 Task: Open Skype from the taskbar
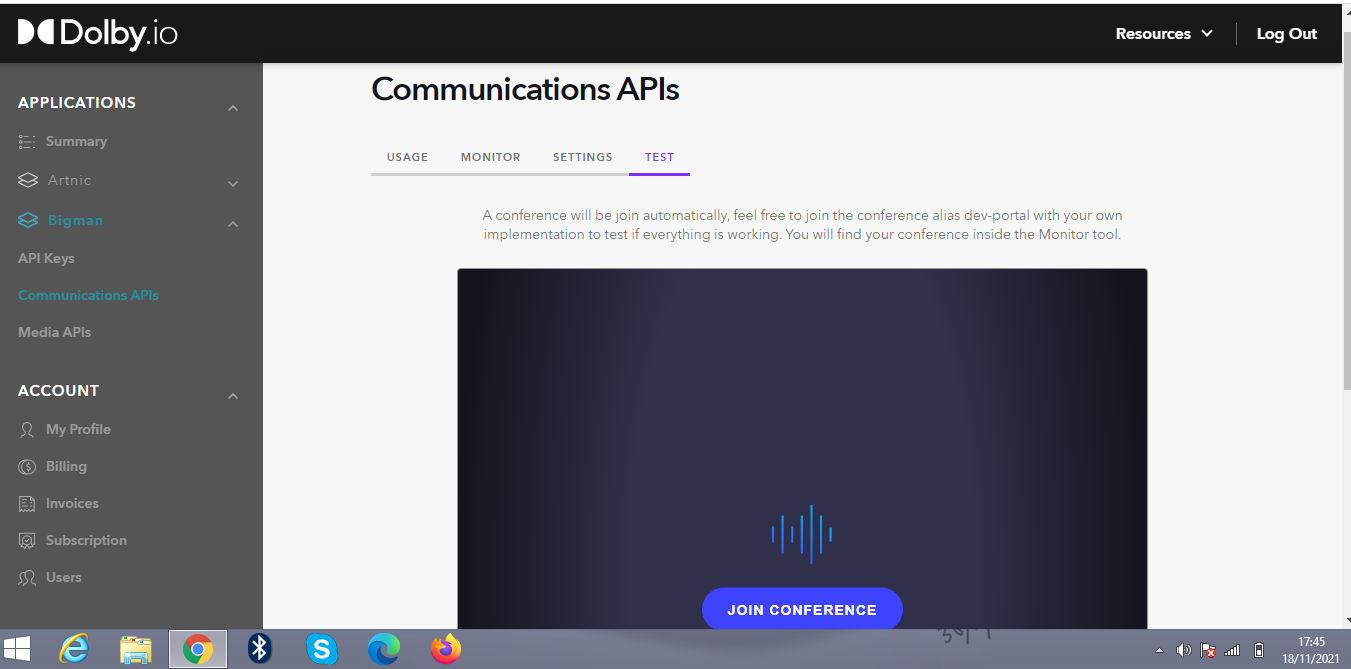pos(321,649)
